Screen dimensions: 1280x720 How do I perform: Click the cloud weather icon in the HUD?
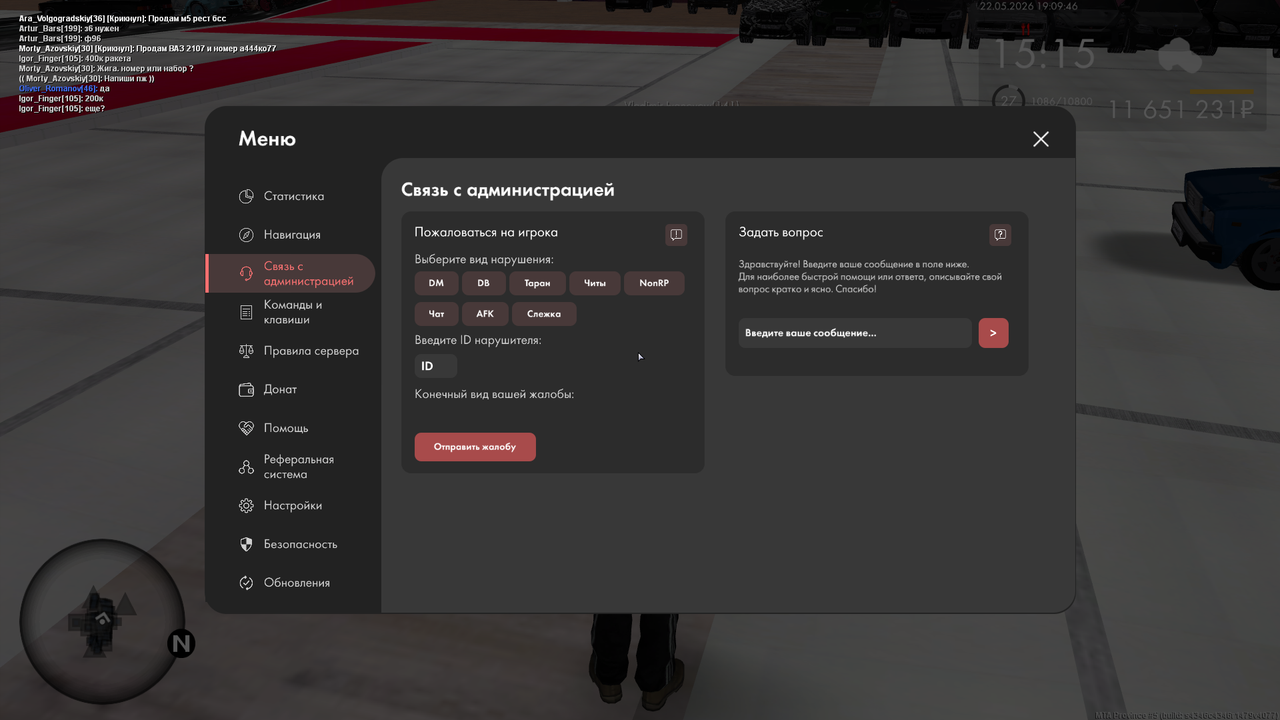(x=1180, y=56)
